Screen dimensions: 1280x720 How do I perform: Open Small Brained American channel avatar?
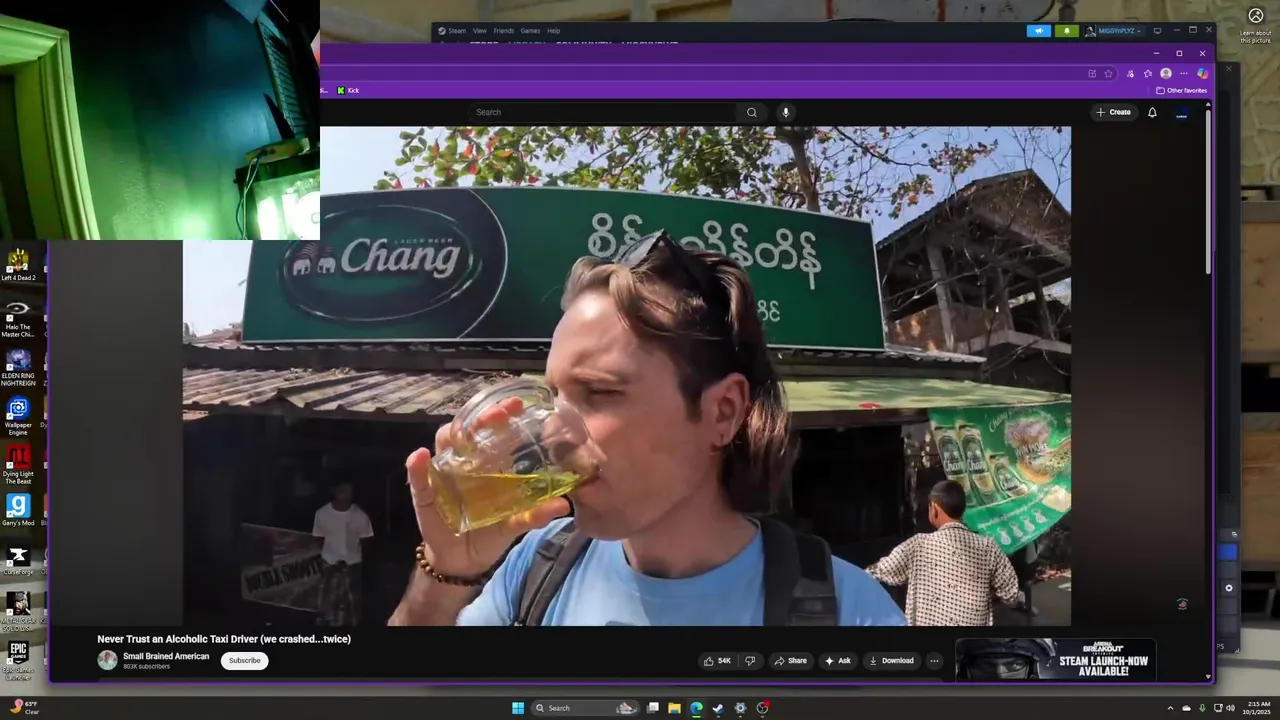pos(107,660)
